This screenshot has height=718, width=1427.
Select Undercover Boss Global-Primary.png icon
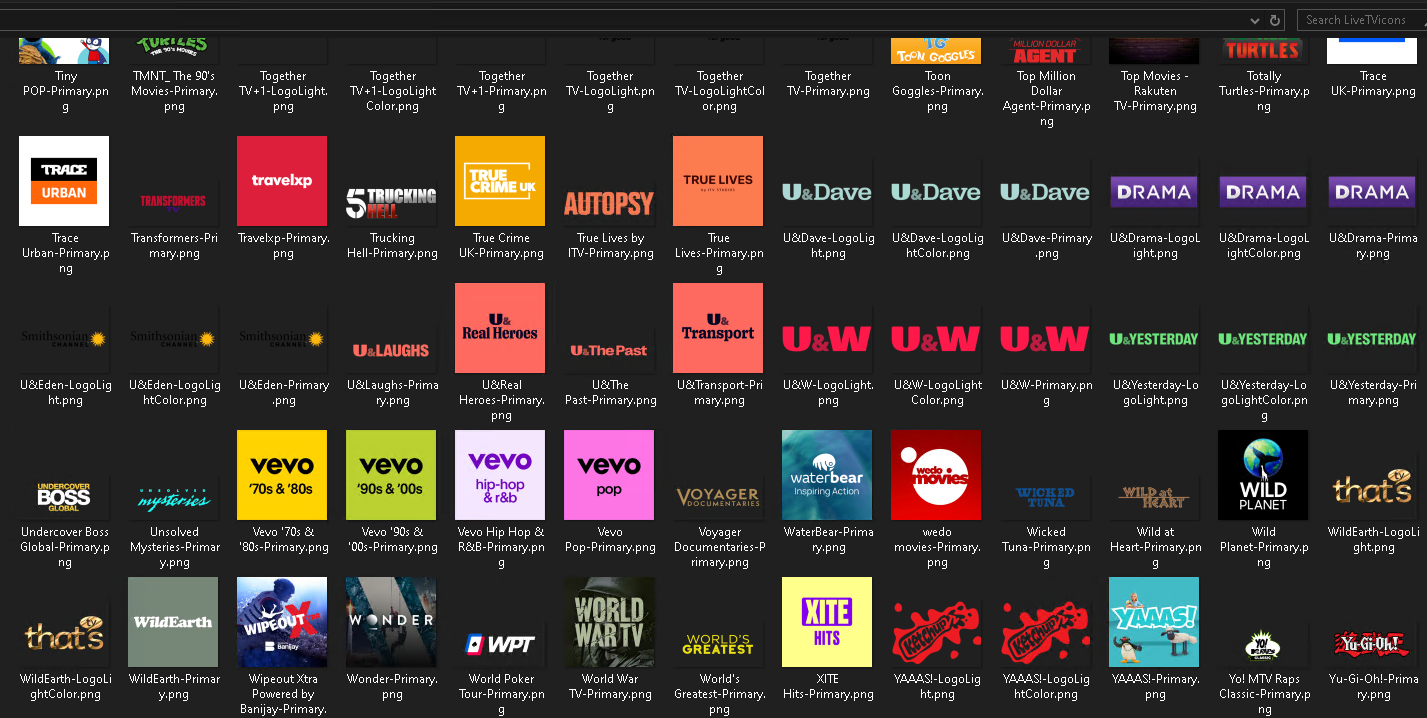(x=64, y=495)
